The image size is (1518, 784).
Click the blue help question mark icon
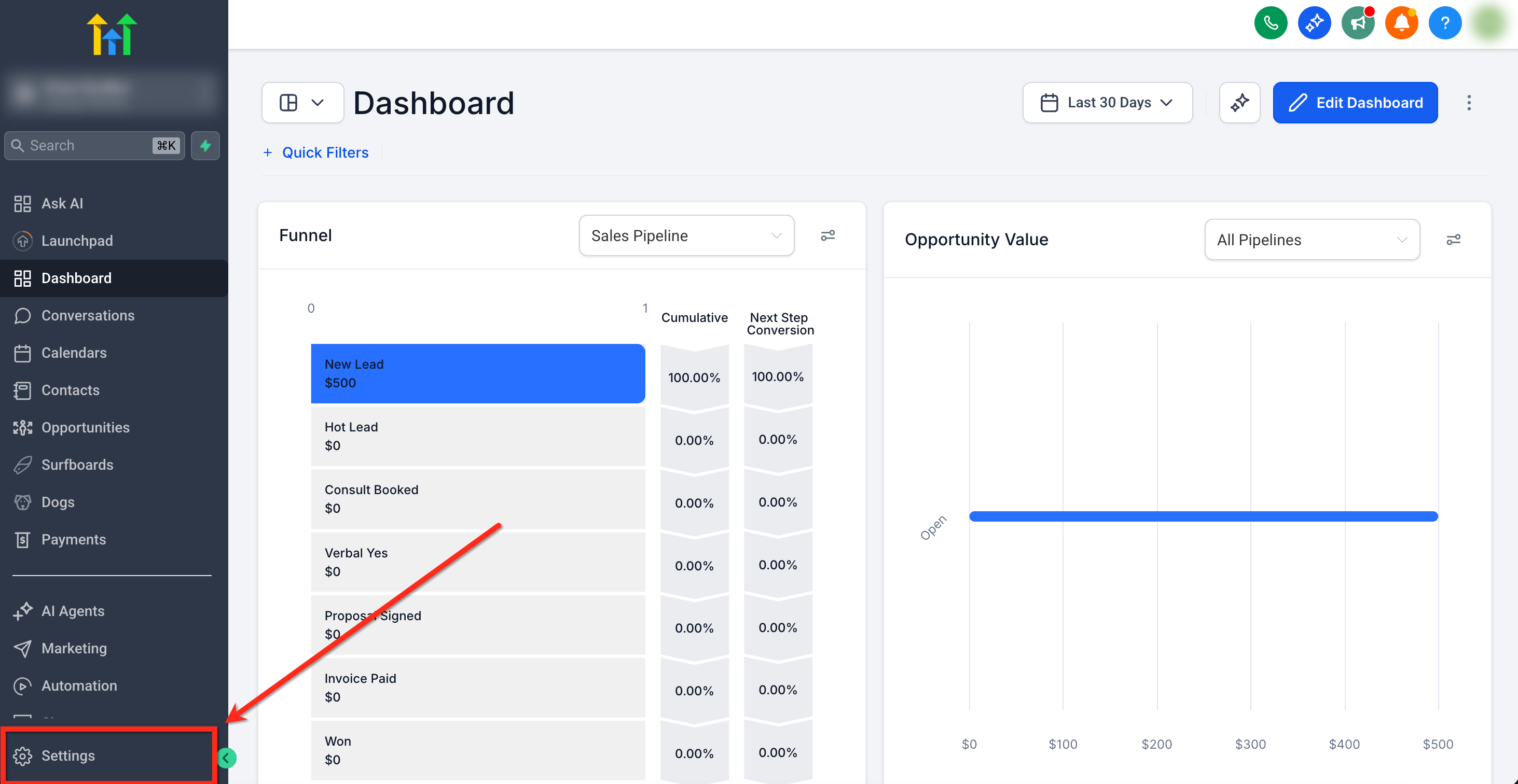1444,23
